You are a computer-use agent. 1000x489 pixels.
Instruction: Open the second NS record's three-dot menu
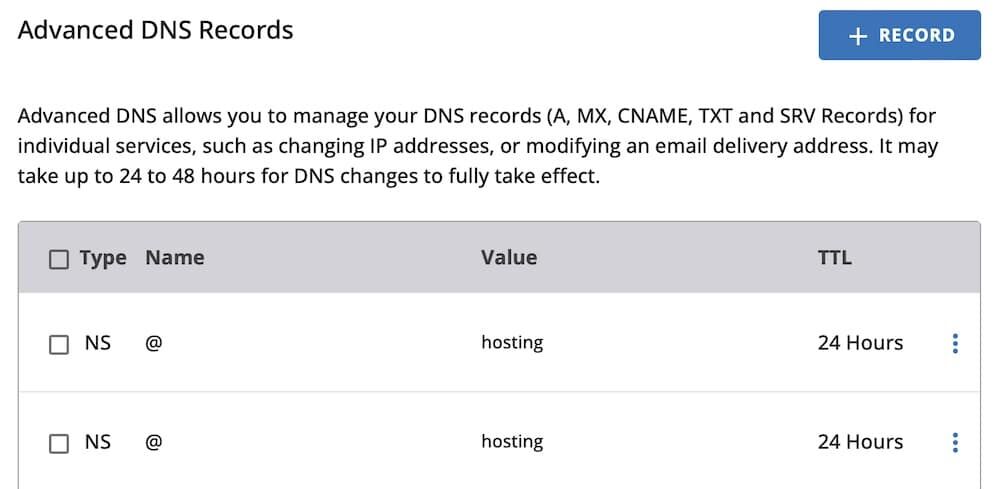click(x=955, y=442)
